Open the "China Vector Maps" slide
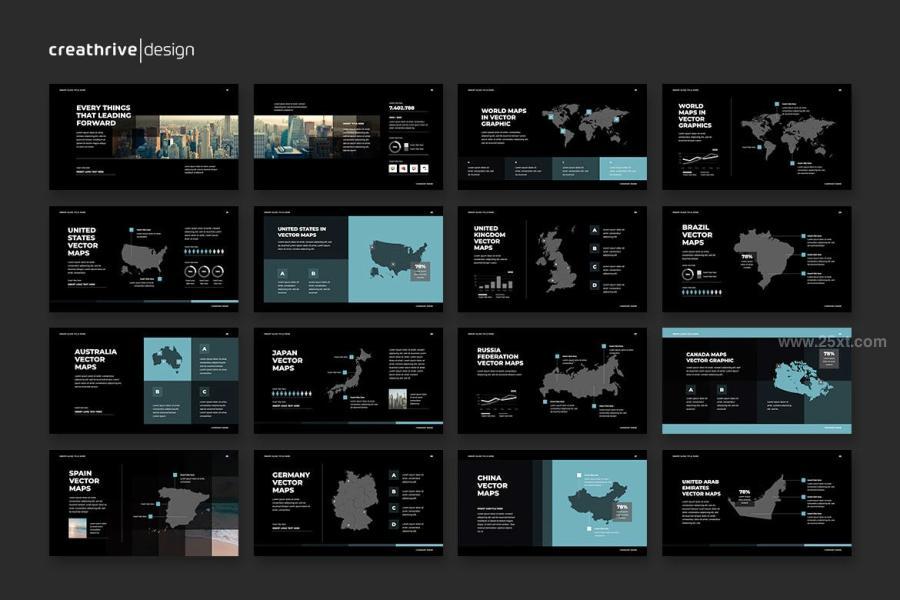The image size is (900, 600). click(x=552, y=503)
